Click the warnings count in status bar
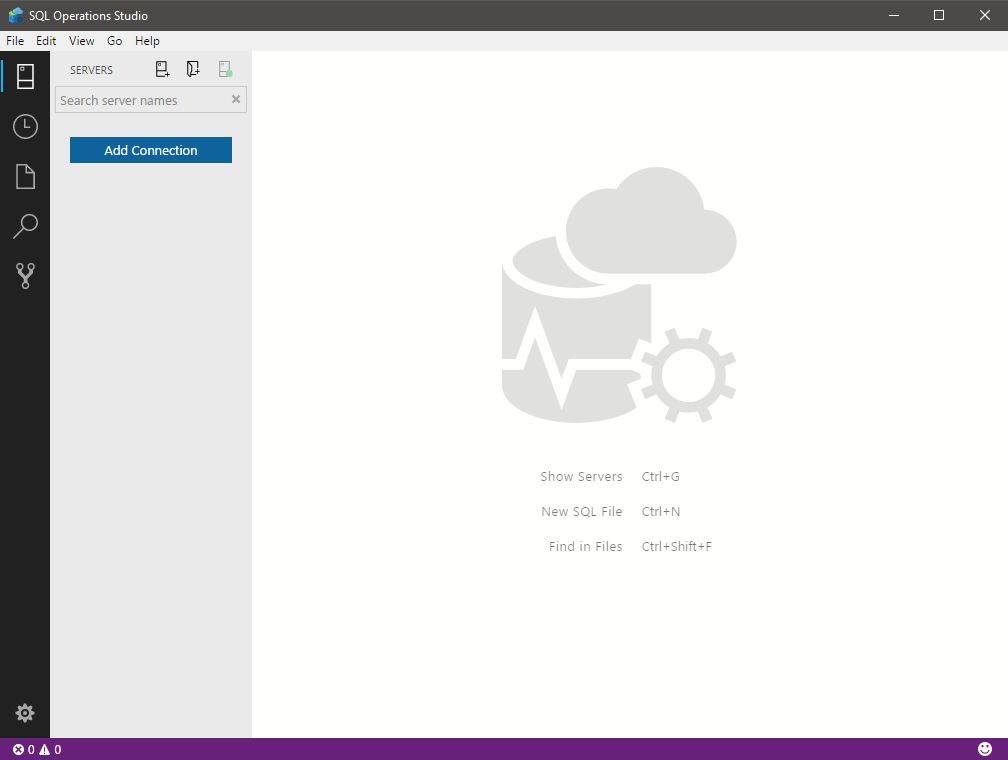The image size is (1008, 760). [50, 750]
